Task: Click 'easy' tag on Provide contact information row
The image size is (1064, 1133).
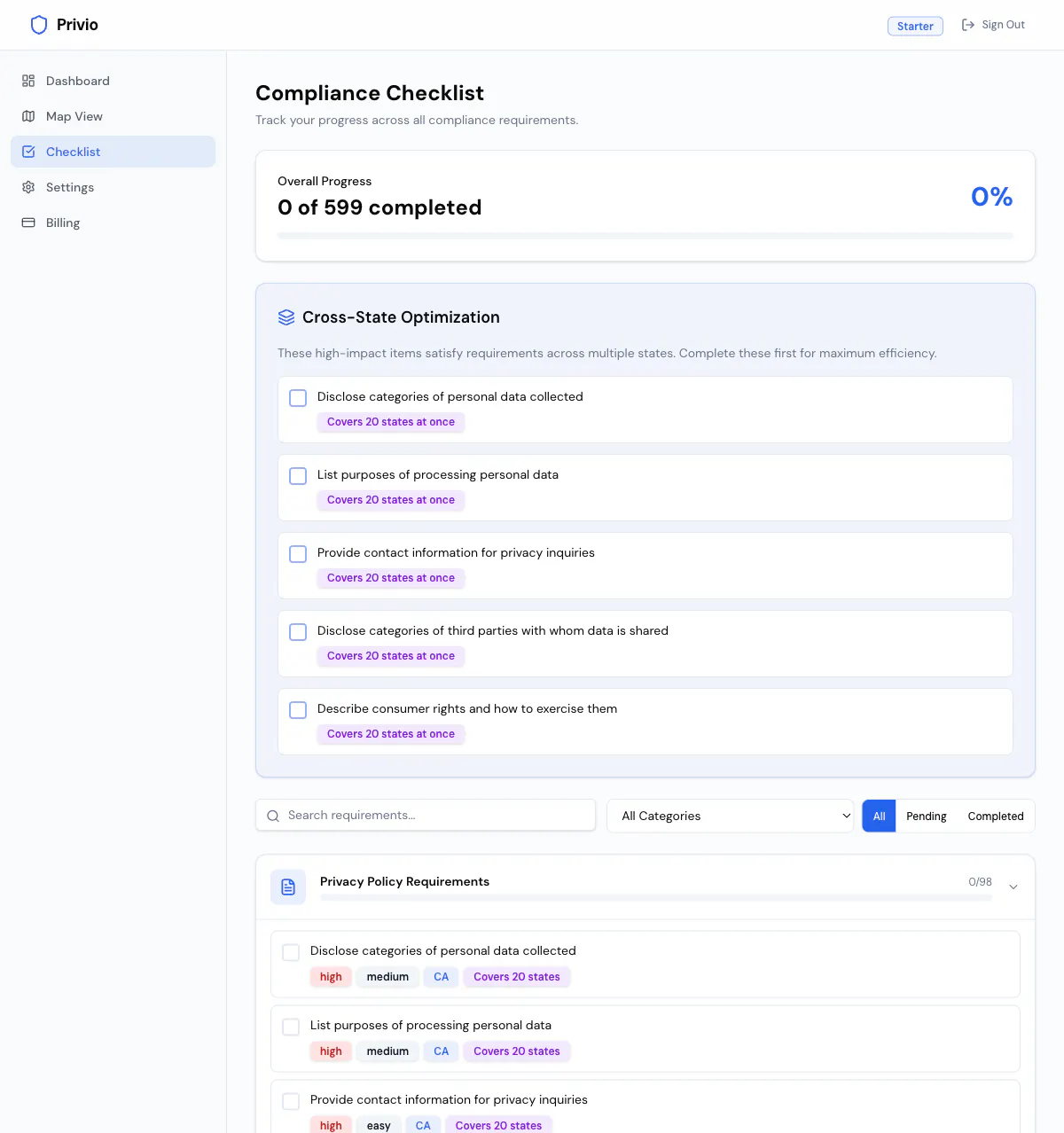Action: pos(379,1125)
